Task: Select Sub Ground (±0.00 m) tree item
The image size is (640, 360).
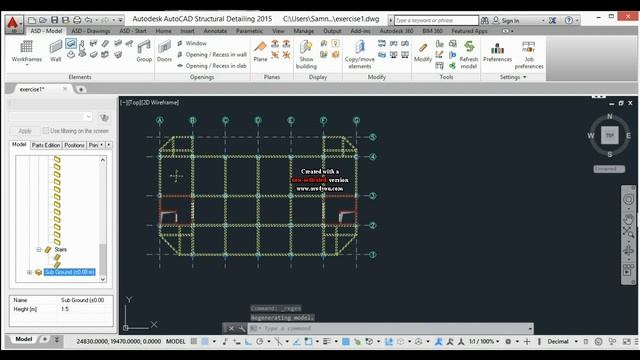Action: [70, 272]
